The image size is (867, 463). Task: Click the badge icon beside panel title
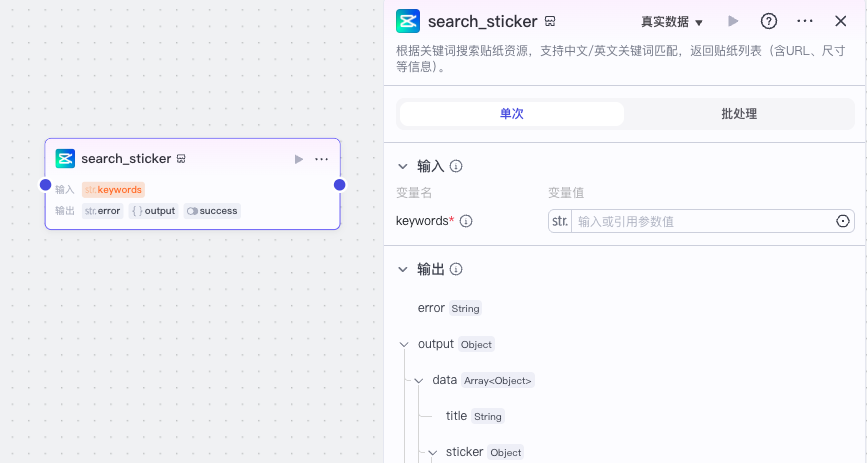[550, 22]
